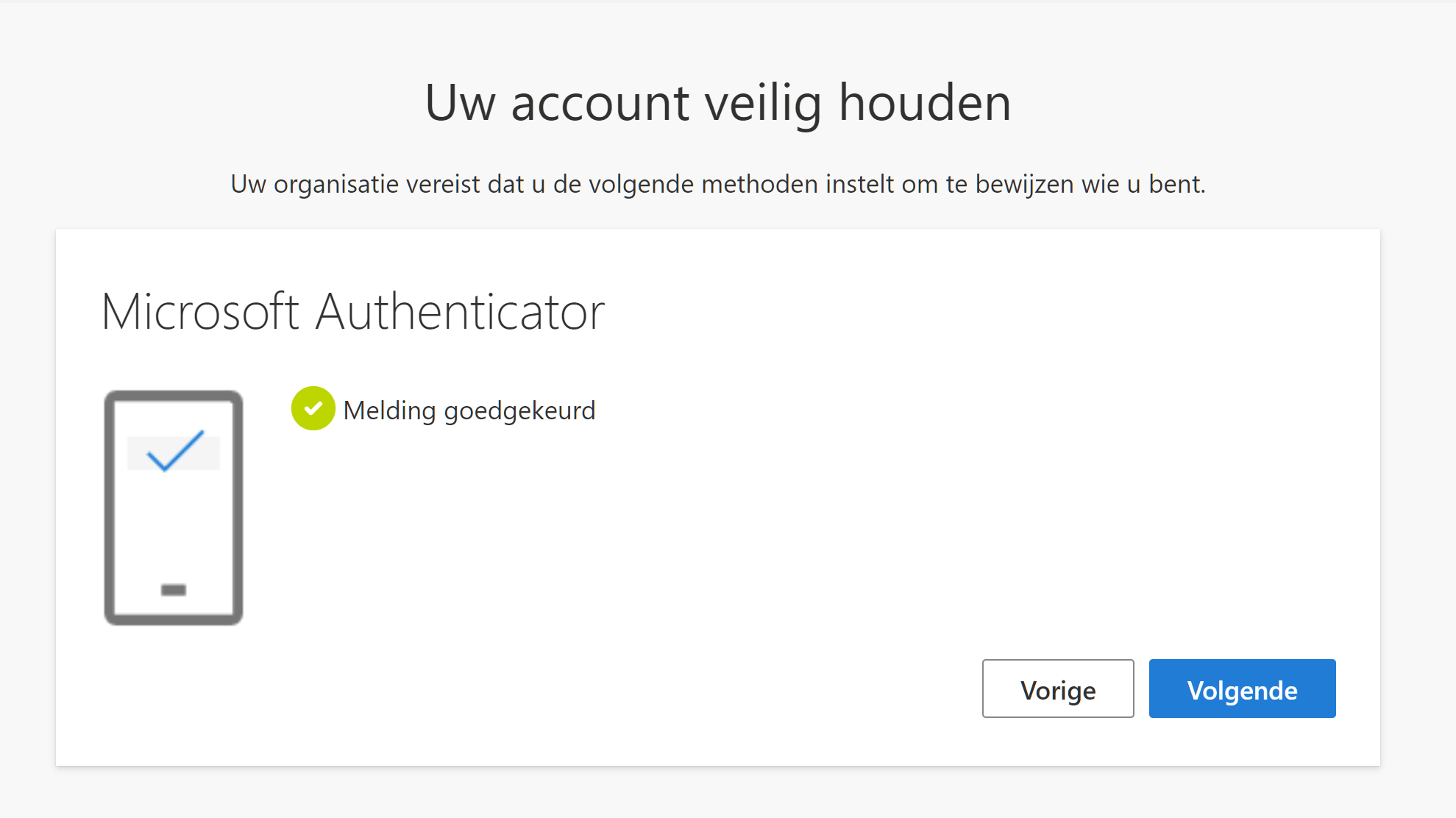This screenshot has height=818, width=1456.
Task: Go back with the Vorige button
Action: pyautogui.click(x=1058, y=689)
